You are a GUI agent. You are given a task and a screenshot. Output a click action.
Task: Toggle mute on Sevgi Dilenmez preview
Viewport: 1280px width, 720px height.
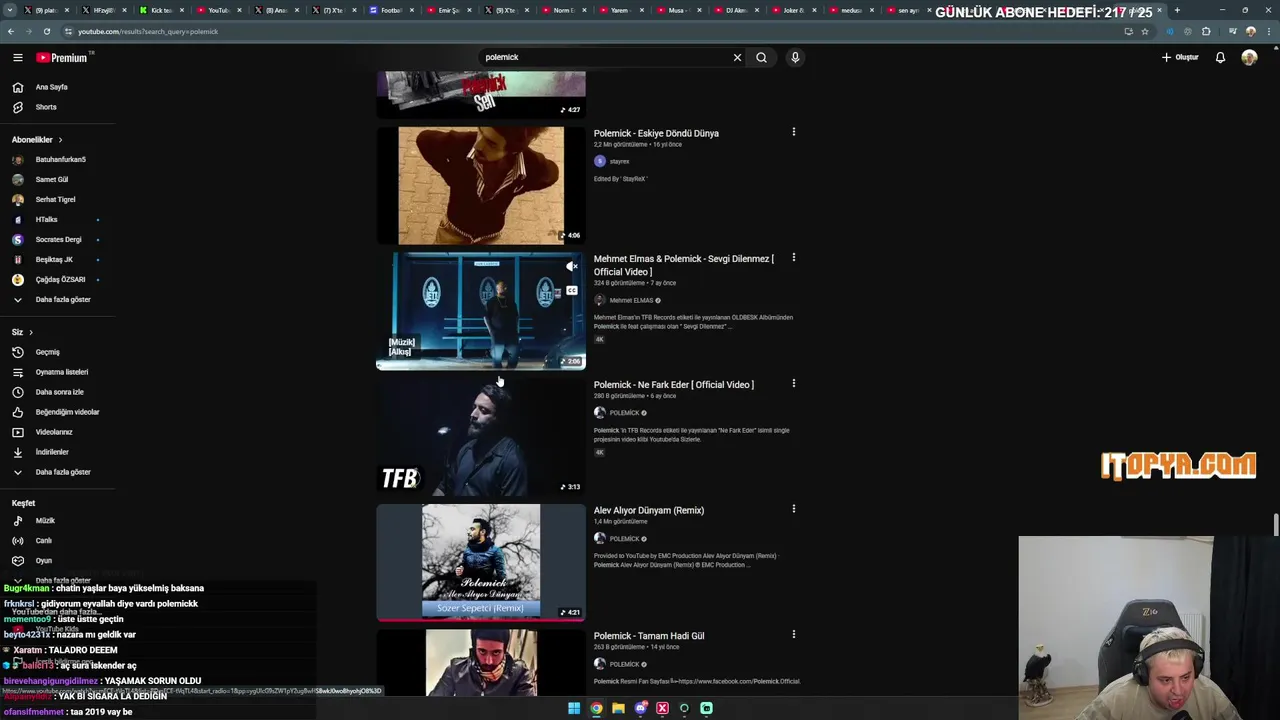click(571, 267)
